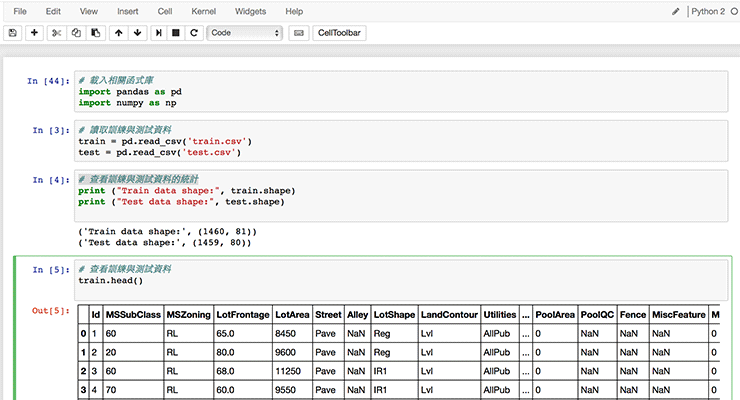The image size is (740, 400).
Task: Restart the kernel using the circular arrow
Action: pyautogui.click(x=194, y=33)
